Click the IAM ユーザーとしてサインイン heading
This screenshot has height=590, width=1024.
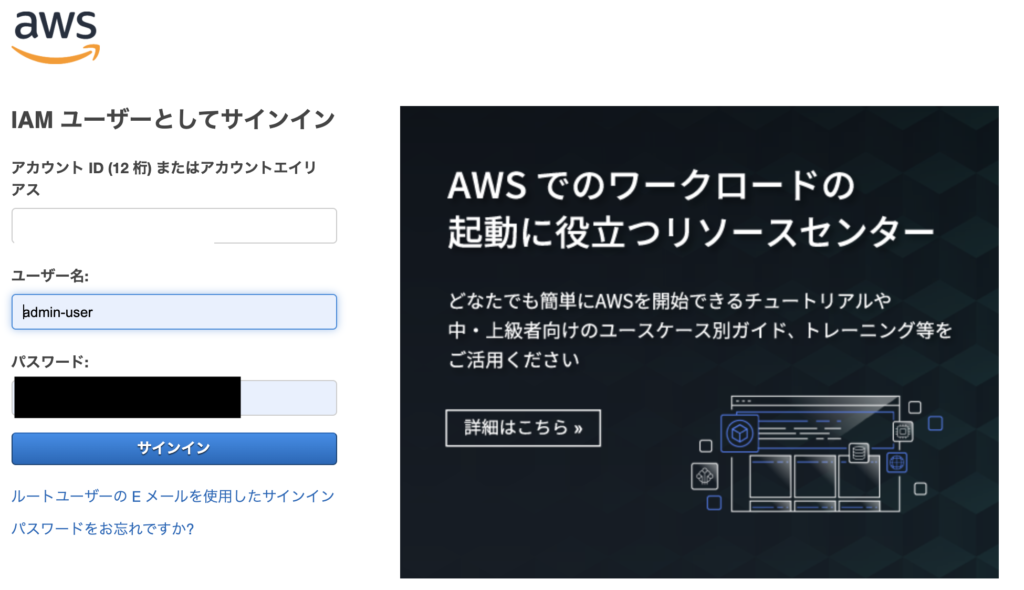click(173, 120)
